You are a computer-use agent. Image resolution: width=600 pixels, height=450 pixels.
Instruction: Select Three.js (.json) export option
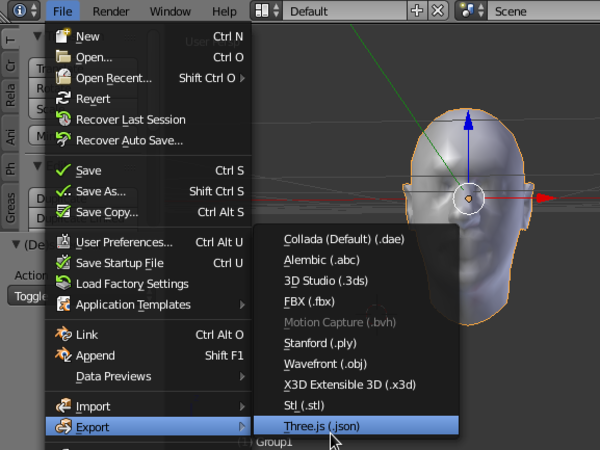pos(322,426)
